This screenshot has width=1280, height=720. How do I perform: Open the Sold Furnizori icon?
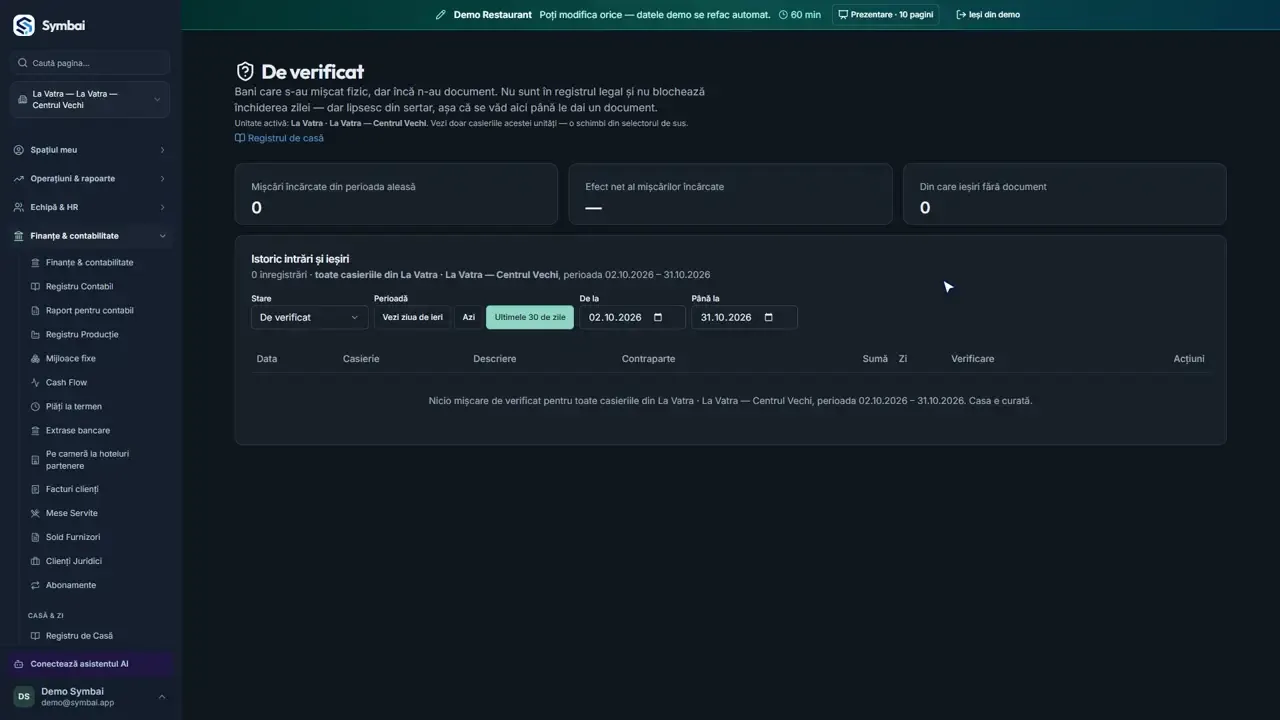tap(36, 538)
